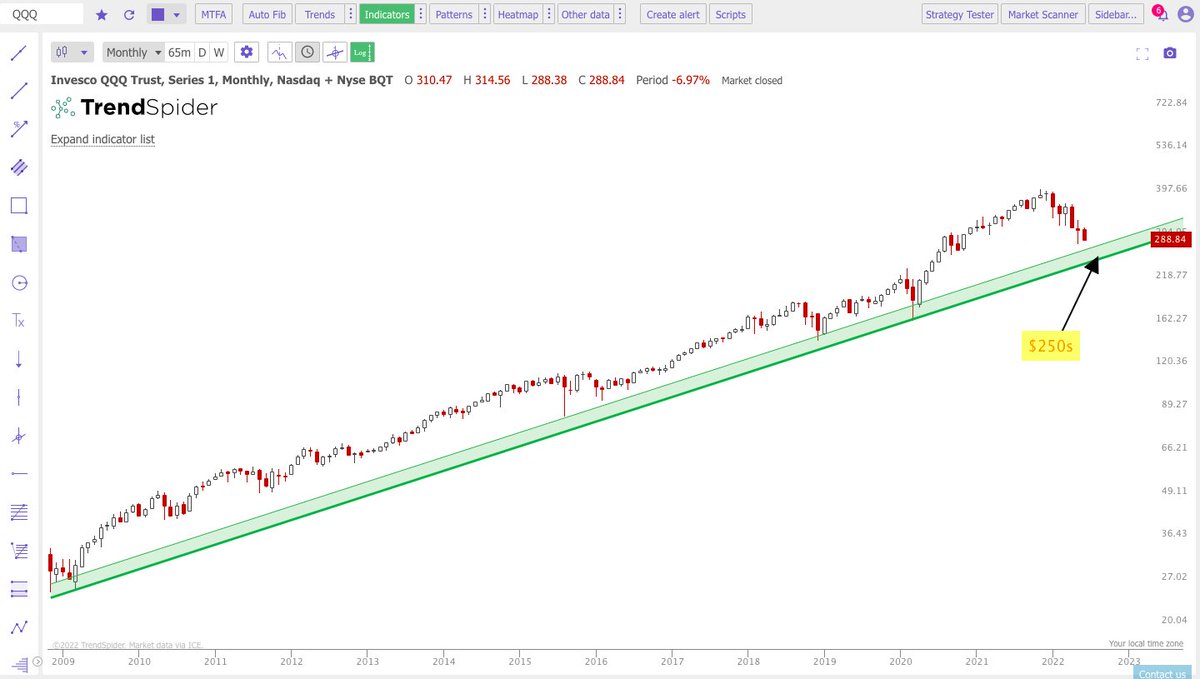Select the filled rectangle zone tool
The image size is (1200, 679).
pos(18,244)
